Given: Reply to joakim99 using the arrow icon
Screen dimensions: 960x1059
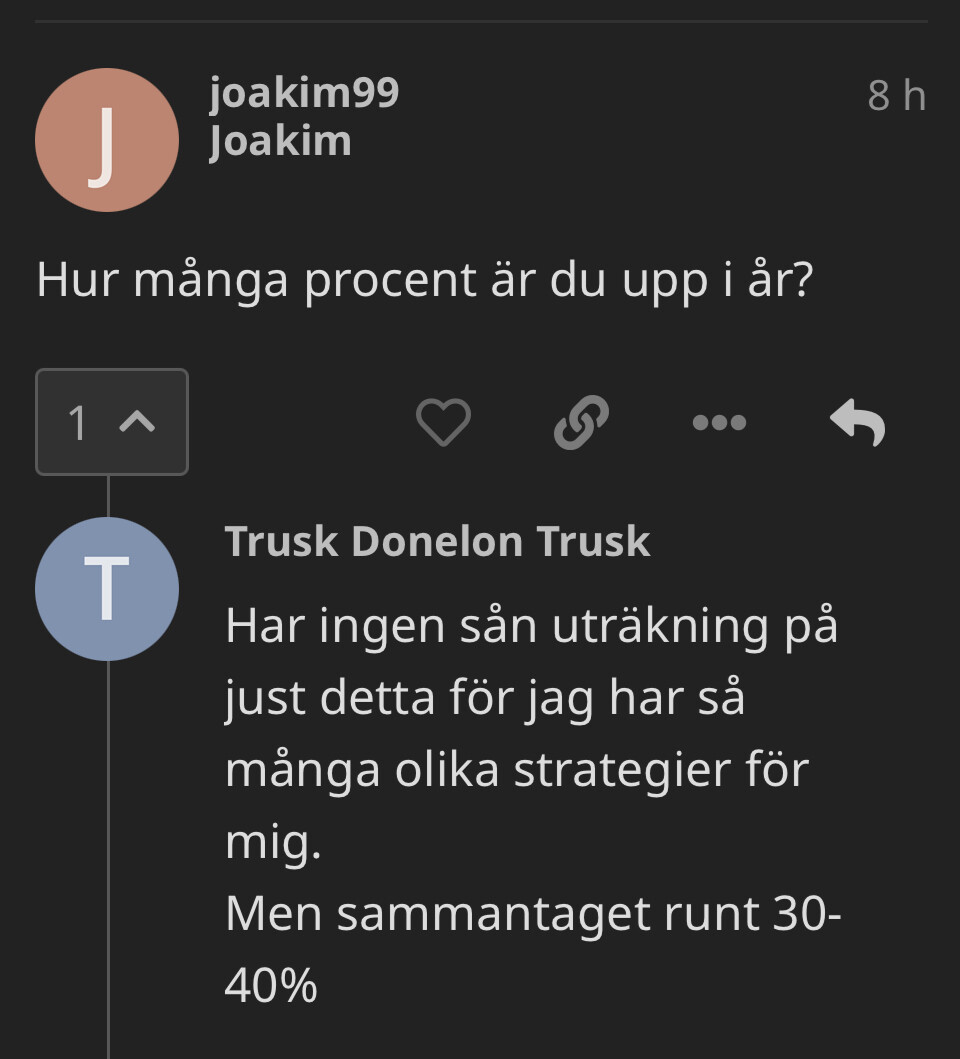Looking at the screenshot, I should 858,422.
